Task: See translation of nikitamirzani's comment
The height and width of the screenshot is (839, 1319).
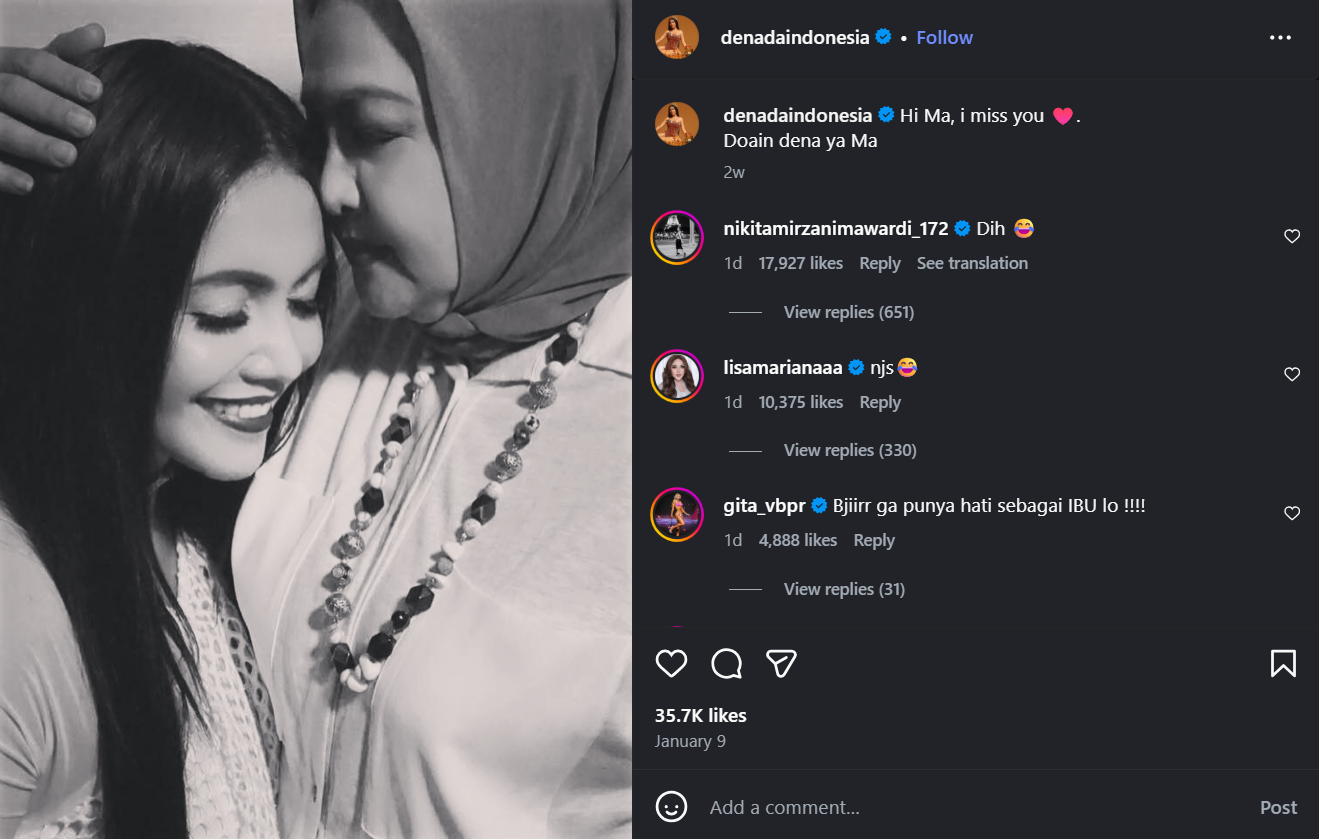Action: 971,262
